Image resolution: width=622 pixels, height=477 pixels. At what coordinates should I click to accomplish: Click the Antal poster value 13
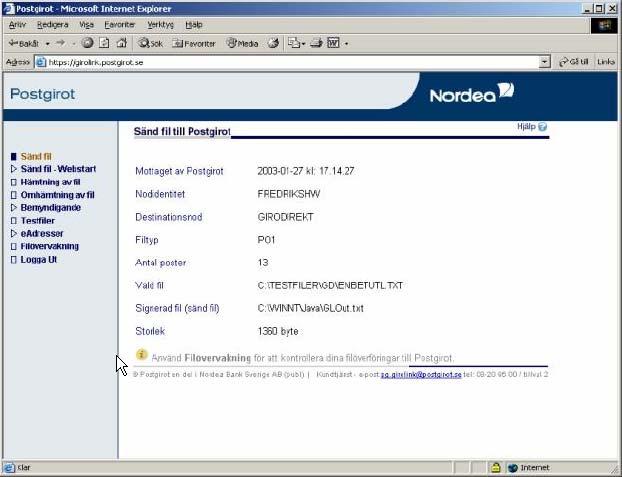[x=263, y=263]
